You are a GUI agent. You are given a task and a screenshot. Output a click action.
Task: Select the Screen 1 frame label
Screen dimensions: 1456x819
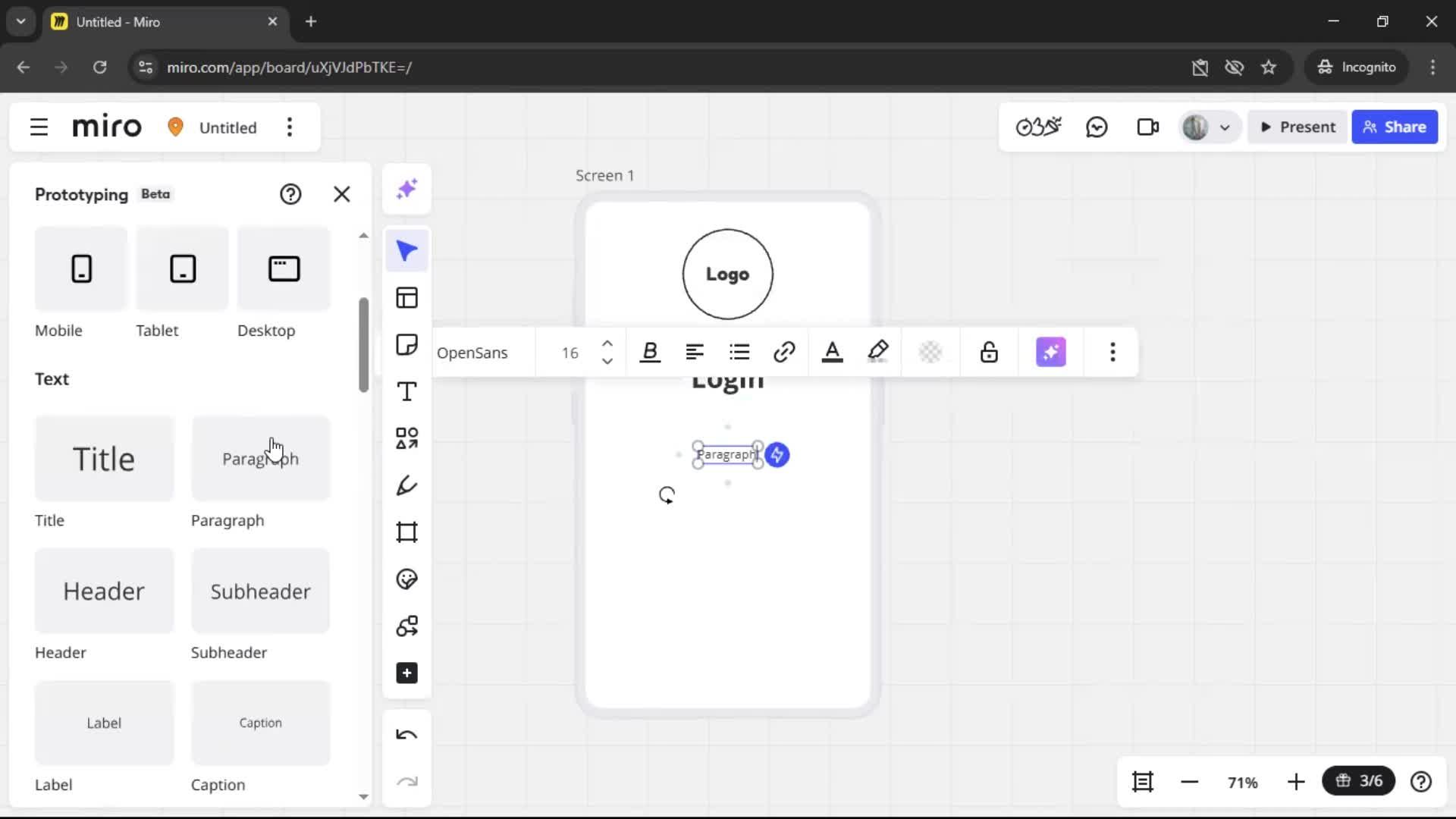[x=604, y=176]
